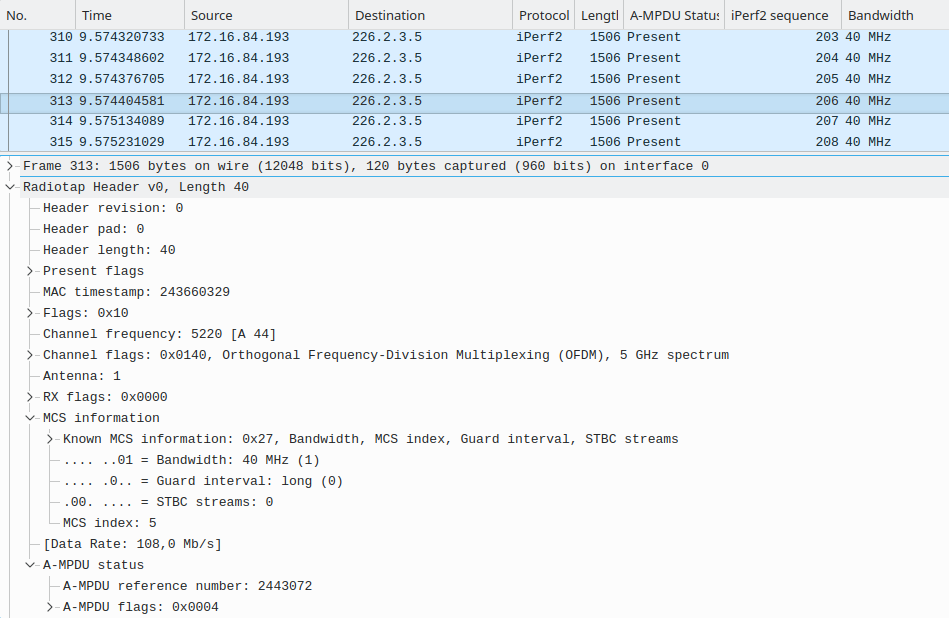Expand Known MCS information: 0x27 node
Viewport: 949px width, 618px height.
pos(50,439)
